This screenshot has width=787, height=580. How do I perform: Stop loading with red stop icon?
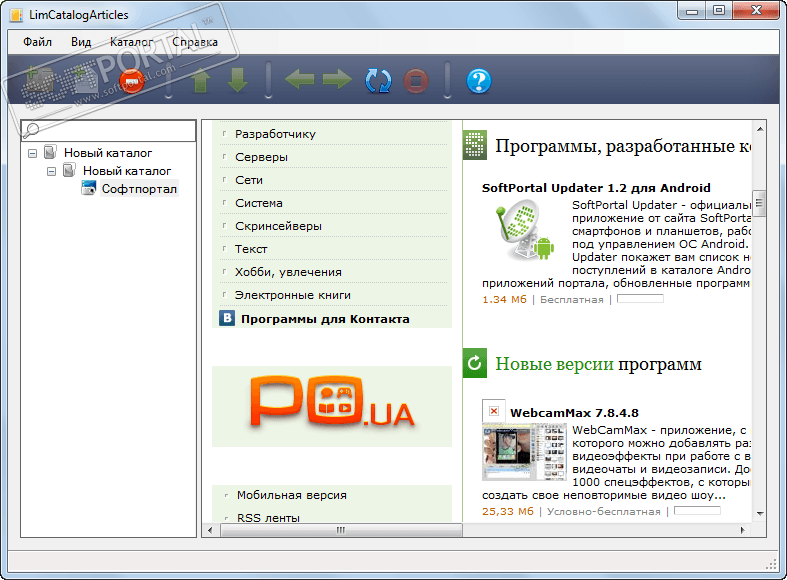416,81
